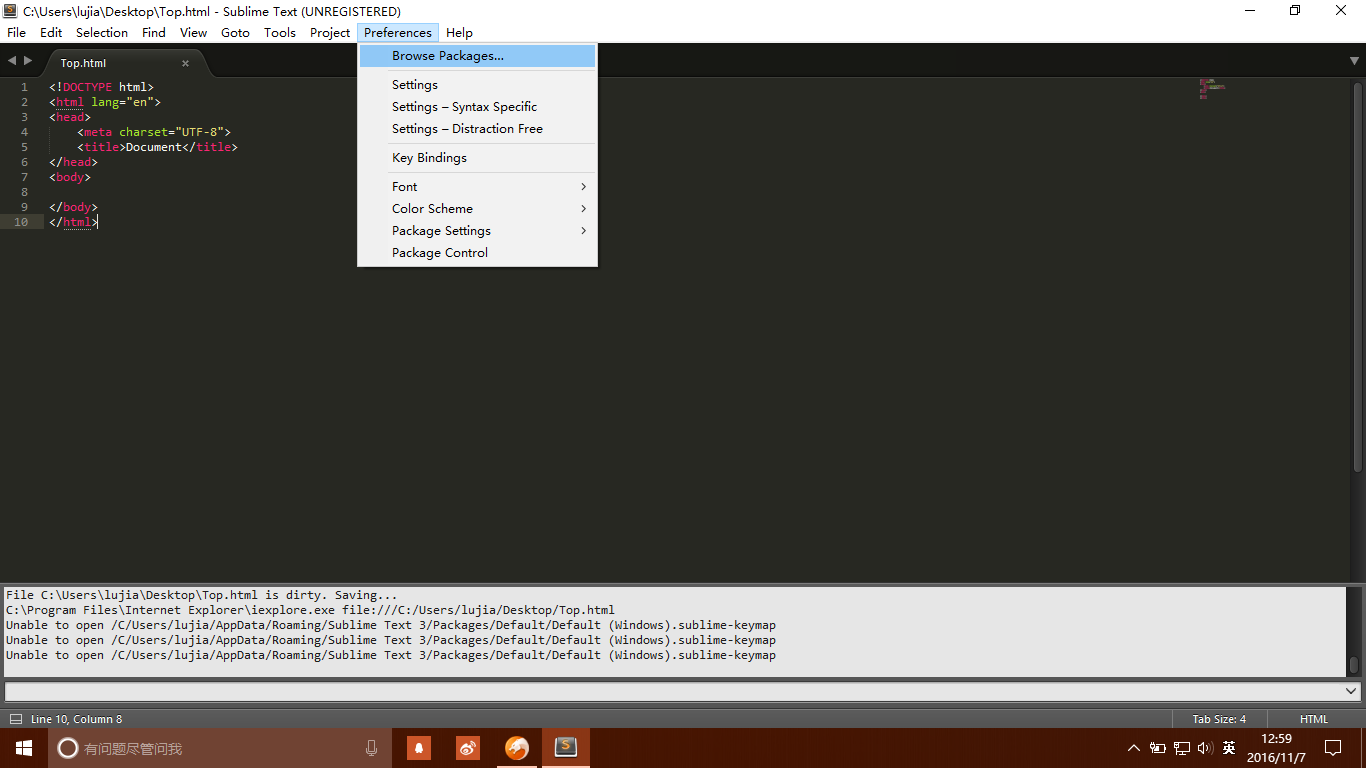Choose Settings – Syntax Specific

tap(477, 107)
